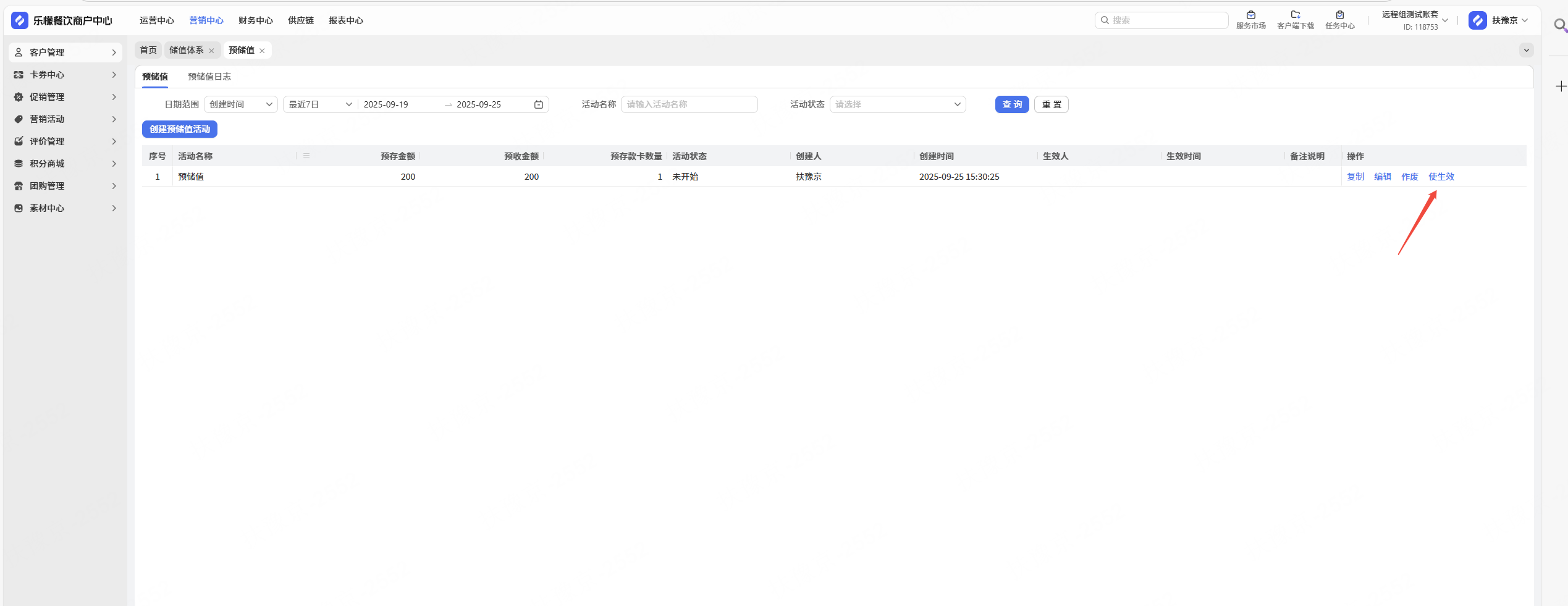The height and width of the screenshot is (606, 1568).
Task: Click the 2025-09-25 15:30:25 creation time cell
Action: tap(959, 177)
